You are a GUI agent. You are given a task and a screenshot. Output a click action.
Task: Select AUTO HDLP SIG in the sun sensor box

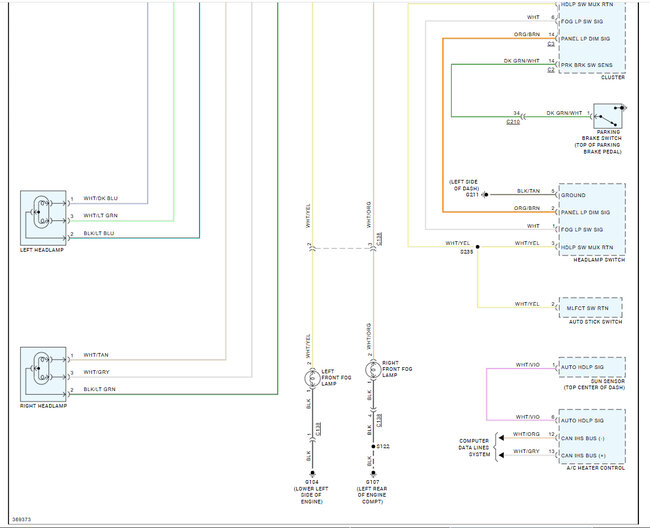[582, 367]
